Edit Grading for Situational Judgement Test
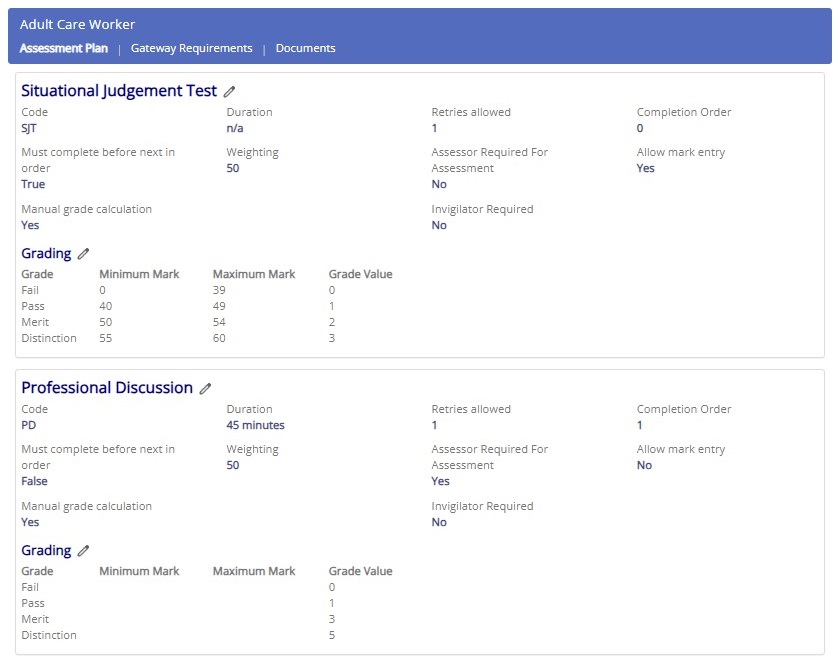Screen dimensions: 840x665 [83, 254]
